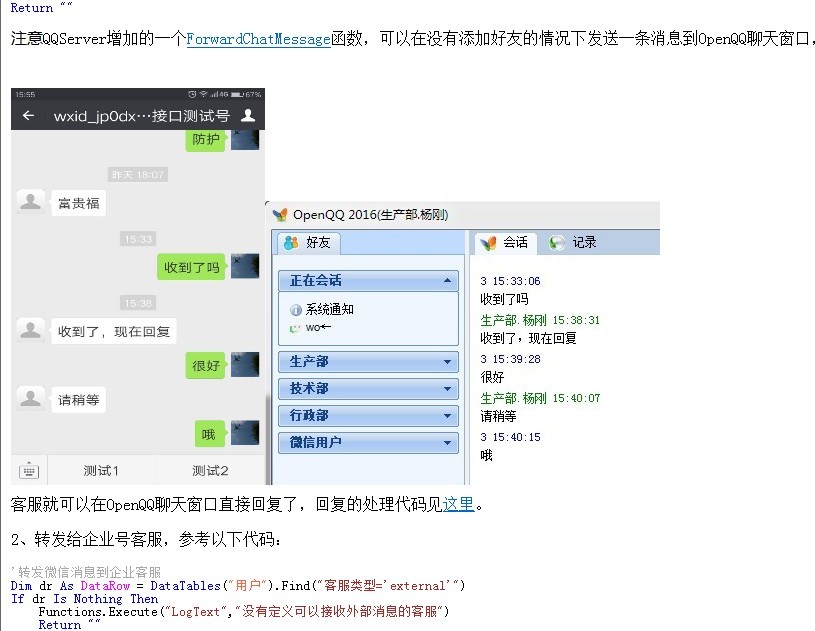Click the gray avatar beside 富贵福
The width and height of the screenshot is (815, 631).
31,203
